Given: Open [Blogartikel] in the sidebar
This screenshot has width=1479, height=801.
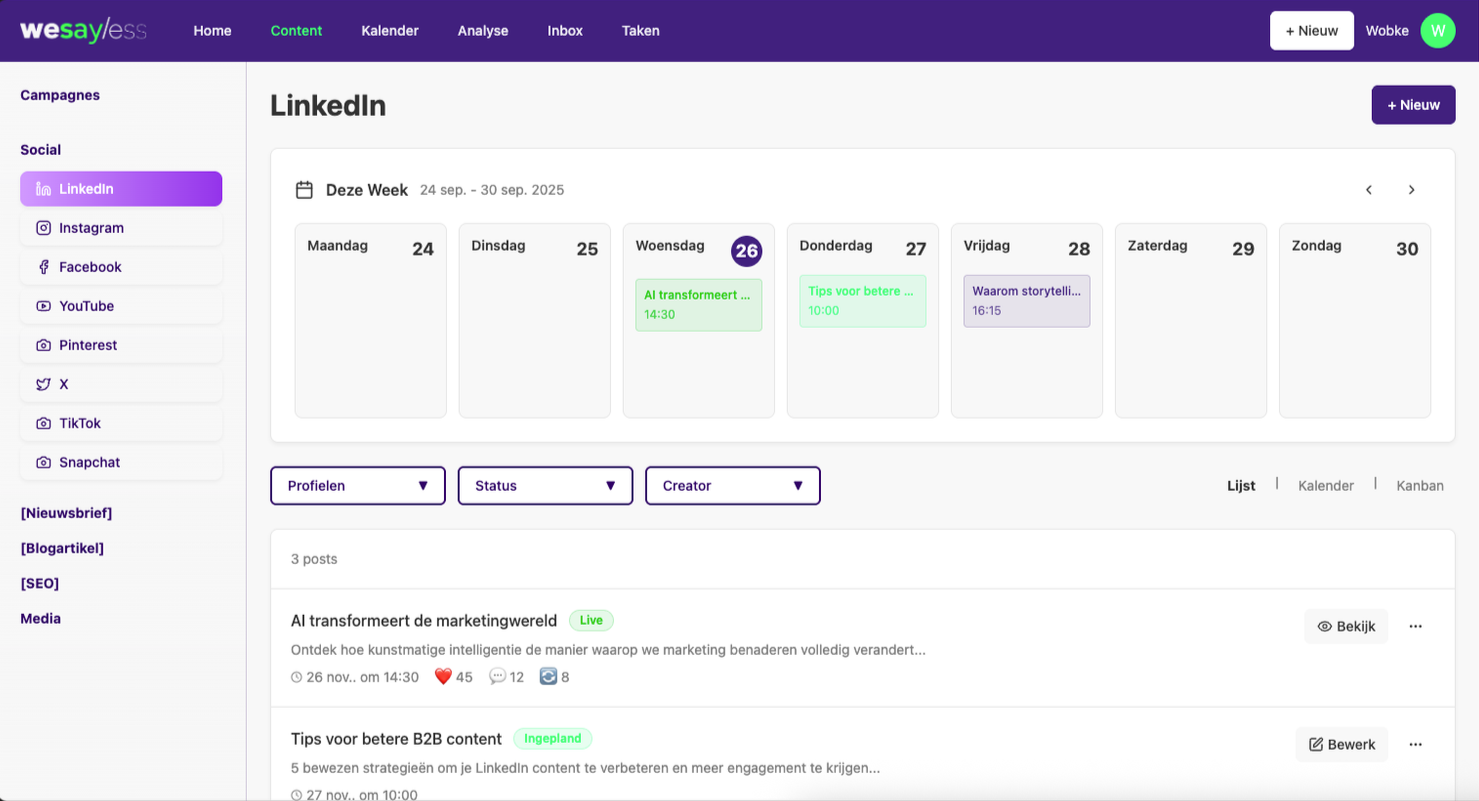Looking at the screenshot, I should tap(62, 548).
